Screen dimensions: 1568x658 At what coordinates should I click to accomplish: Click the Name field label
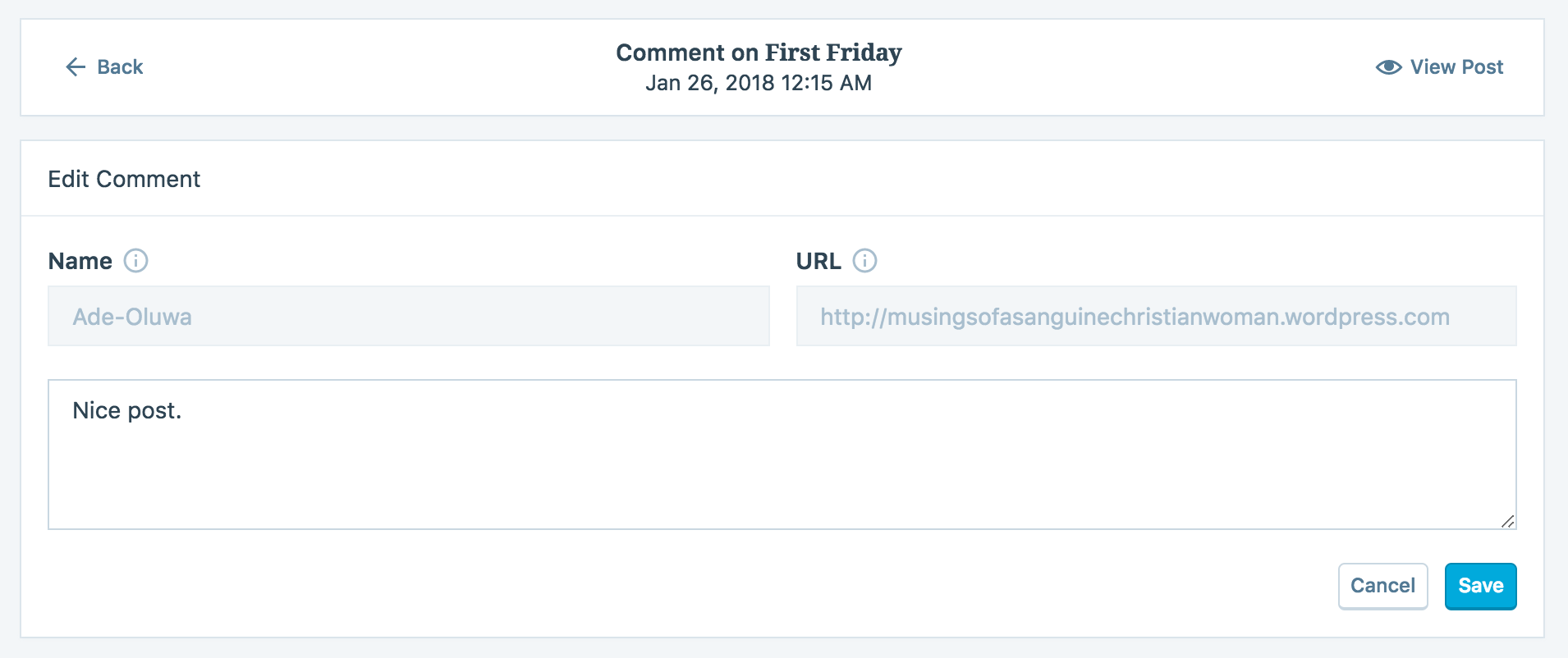click(80, 261)
